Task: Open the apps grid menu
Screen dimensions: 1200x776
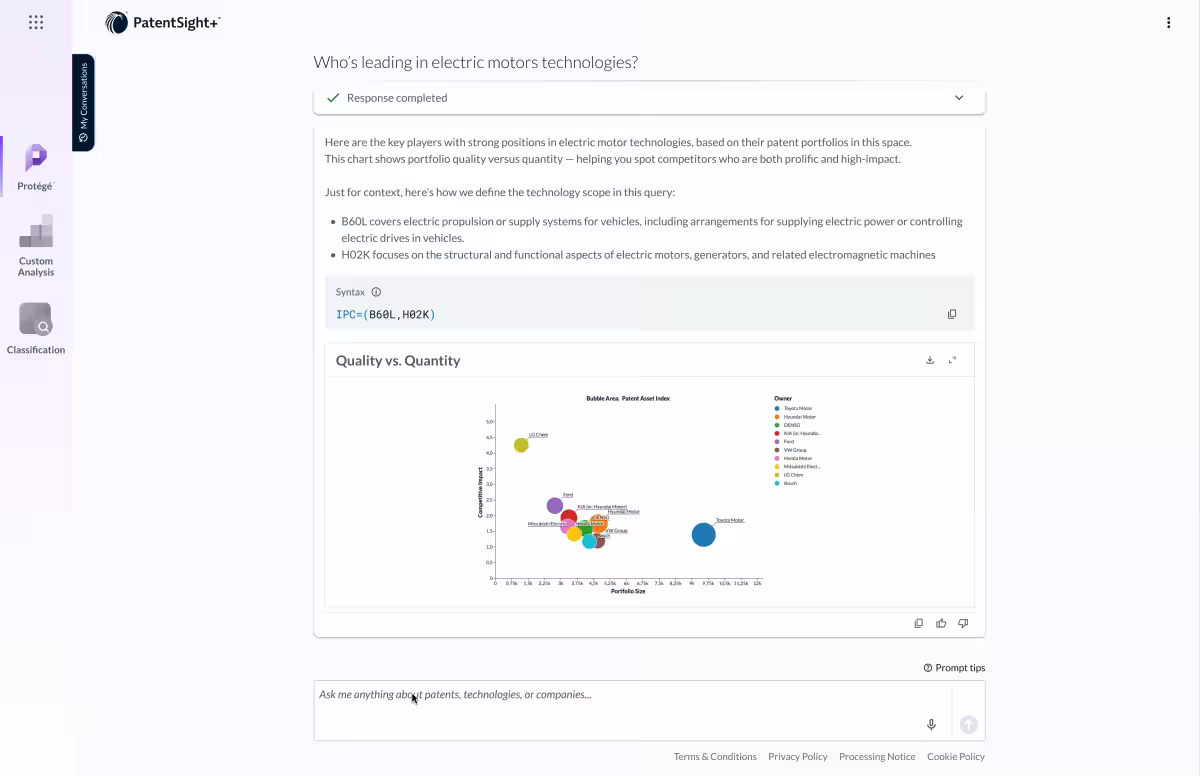Action: pos(36,22)
